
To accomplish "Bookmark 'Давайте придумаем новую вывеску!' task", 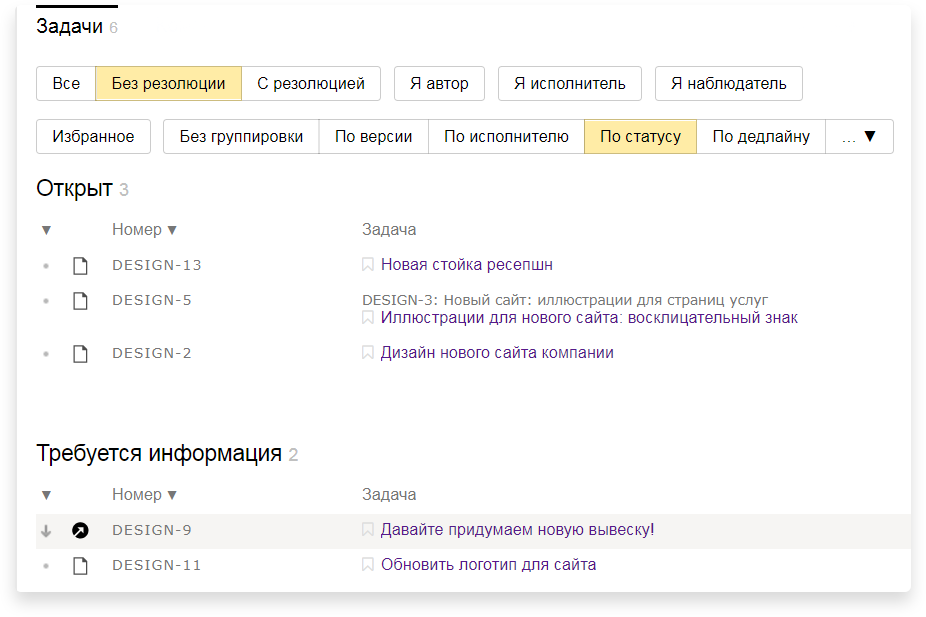I will 367,529.
